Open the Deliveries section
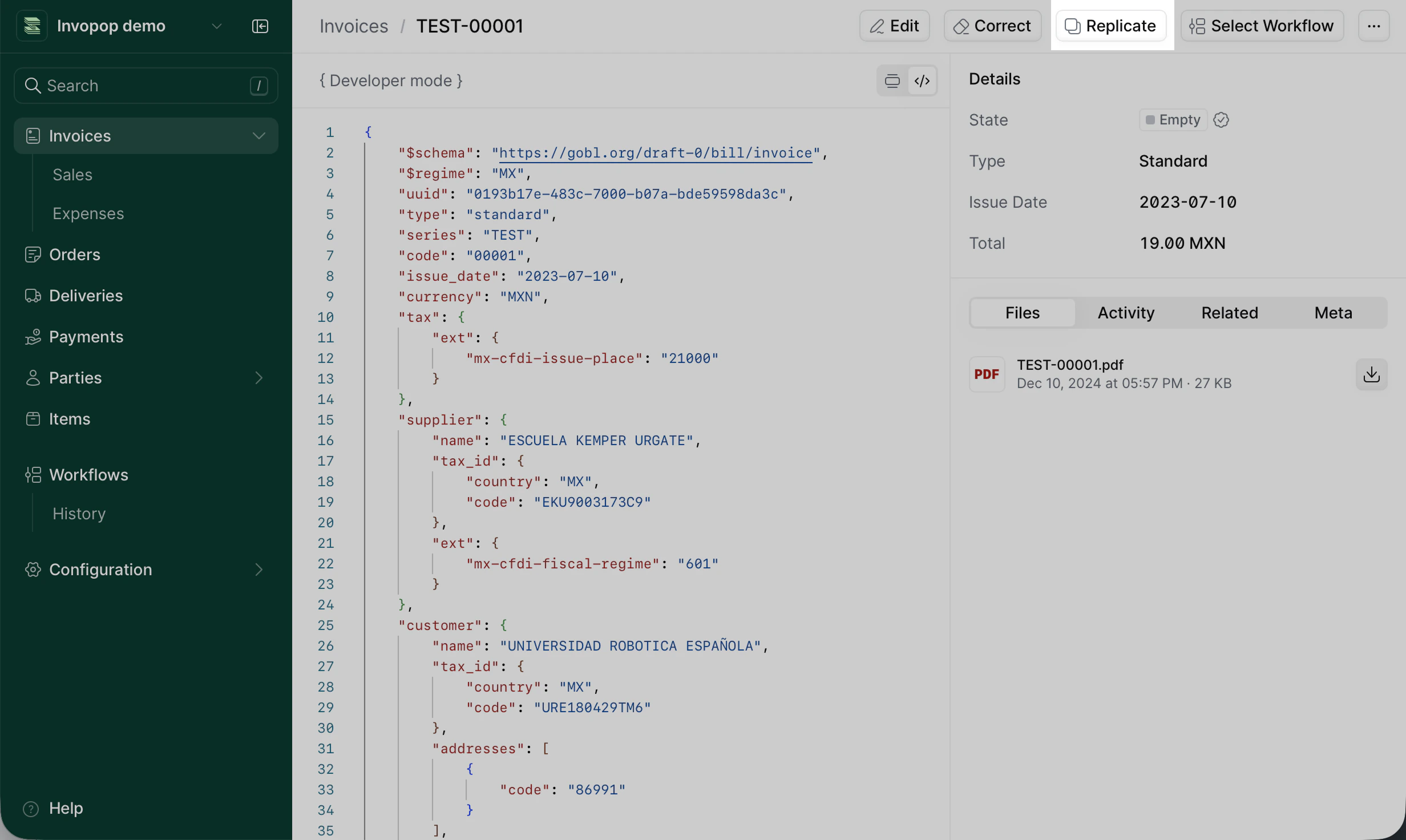 pos(86,296)
